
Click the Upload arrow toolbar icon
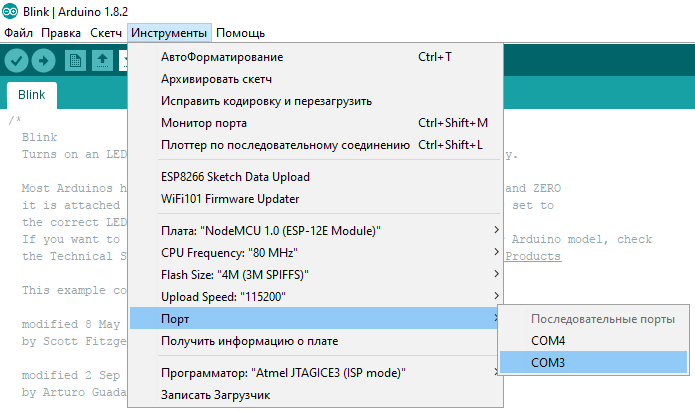[43, 61]
